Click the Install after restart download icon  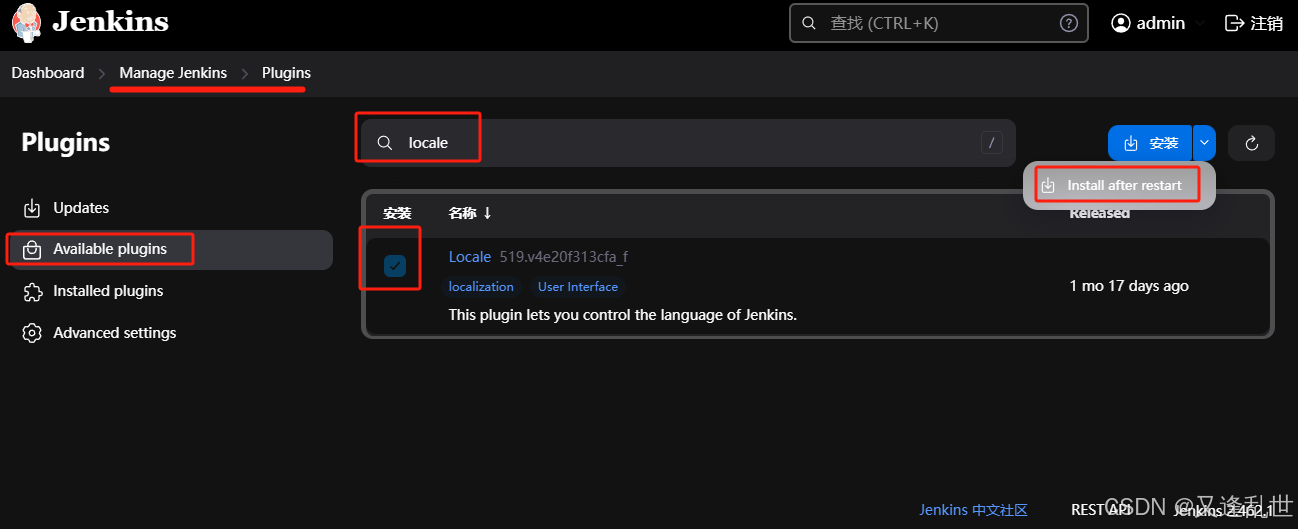1048,185
